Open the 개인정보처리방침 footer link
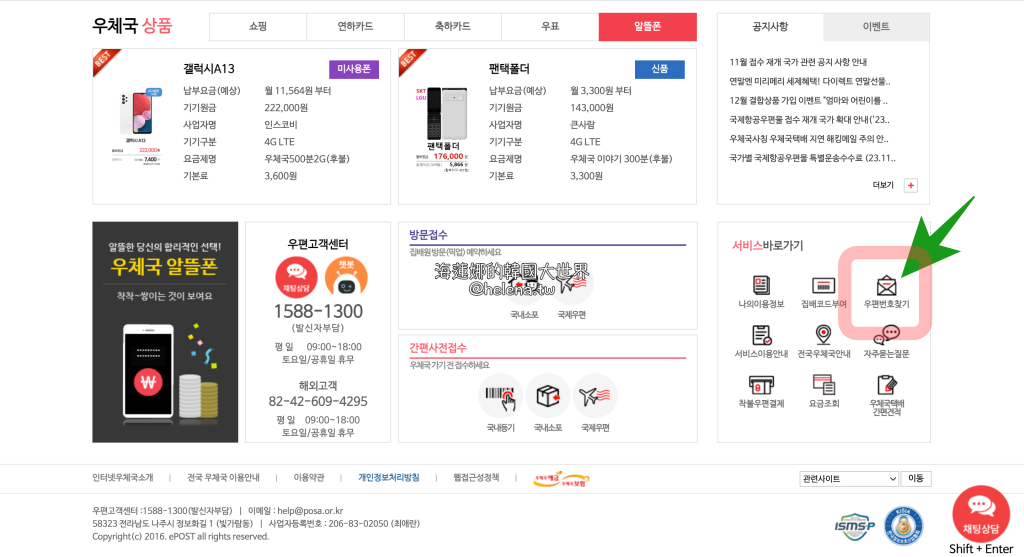1024x557 pixels. [x=389, y=478]
